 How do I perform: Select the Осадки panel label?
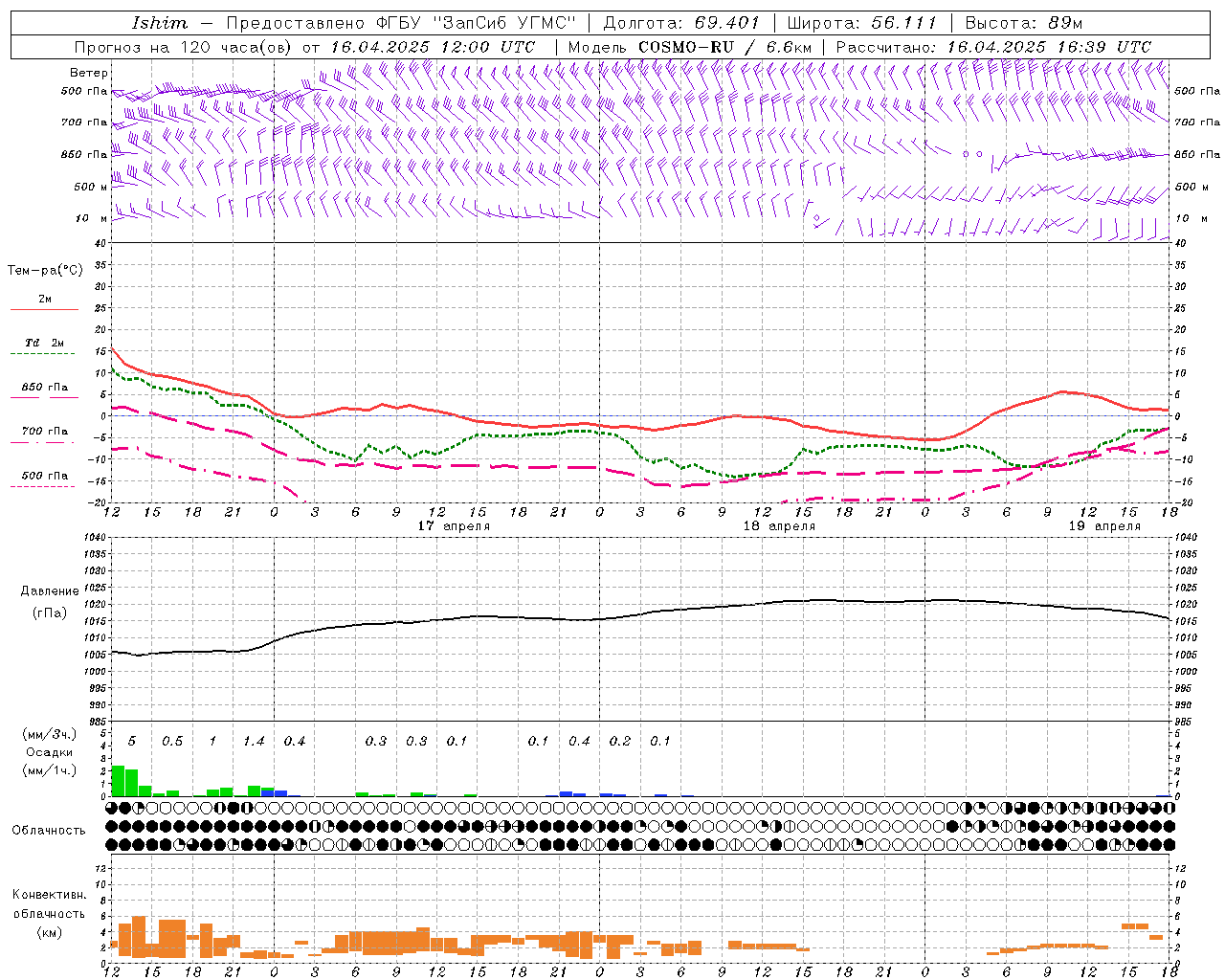coord(49,752)
